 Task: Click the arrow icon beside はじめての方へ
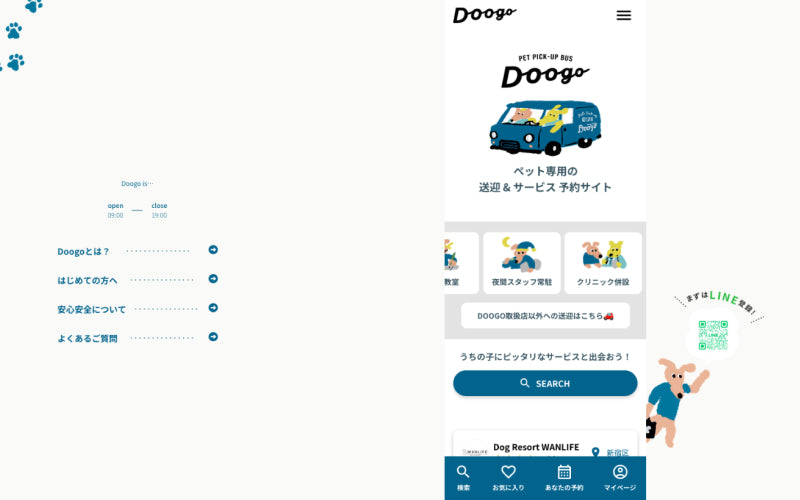[213, 279]
